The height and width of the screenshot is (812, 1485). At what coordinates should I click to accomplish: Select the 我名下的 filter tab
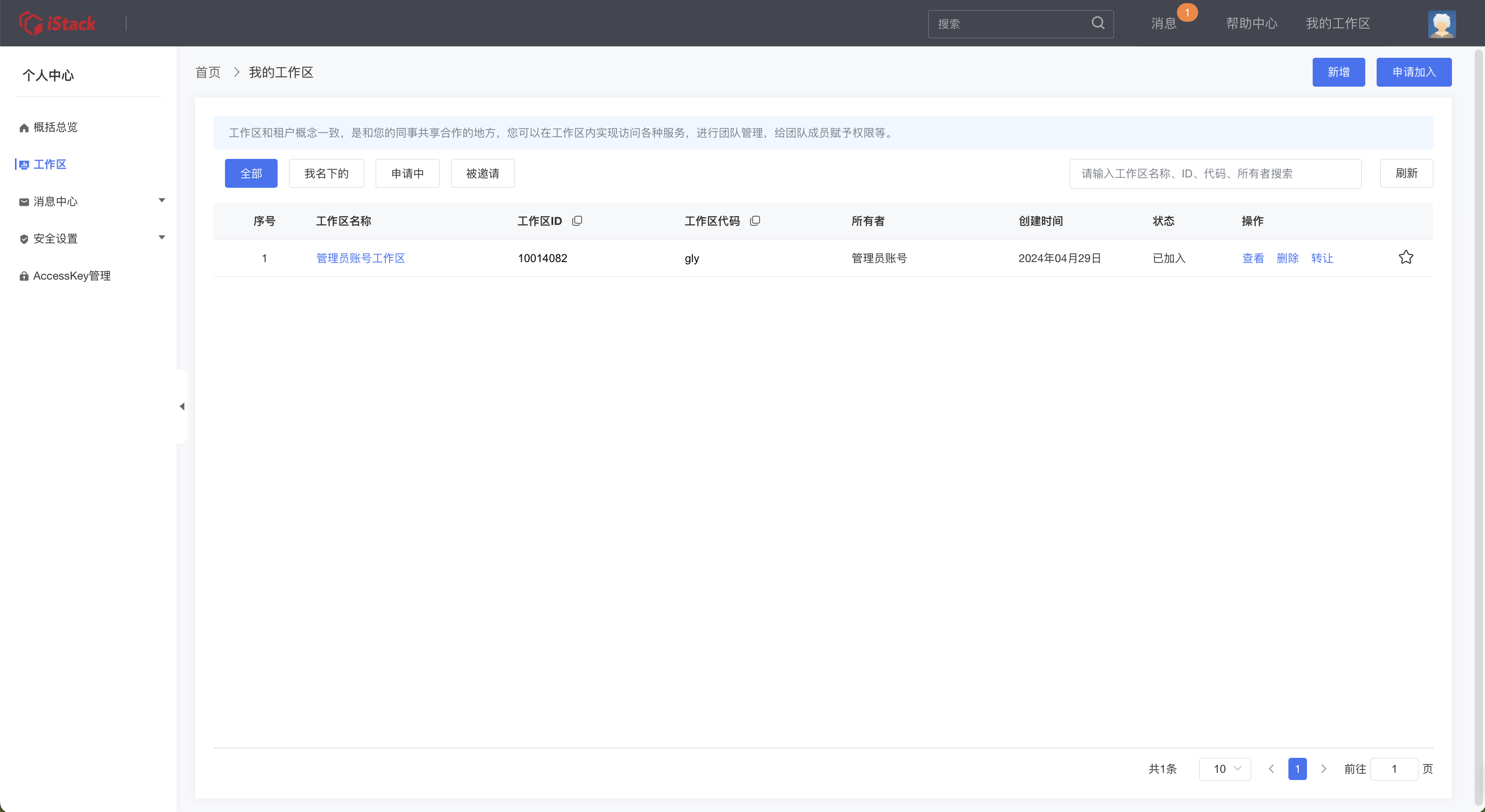pos(326,173)
